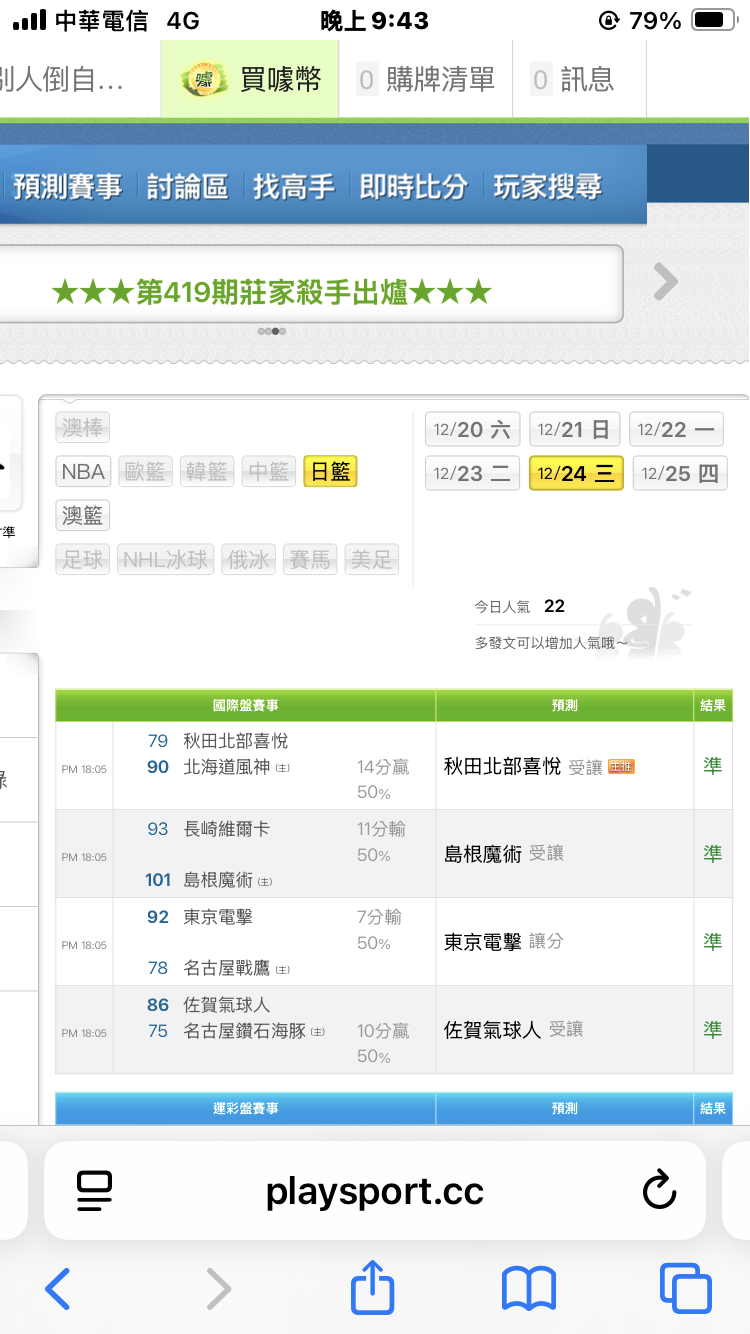This screenshot has height=1334, width=750.
Task: Tap Safari back arrow icon
Action: 58,1288
